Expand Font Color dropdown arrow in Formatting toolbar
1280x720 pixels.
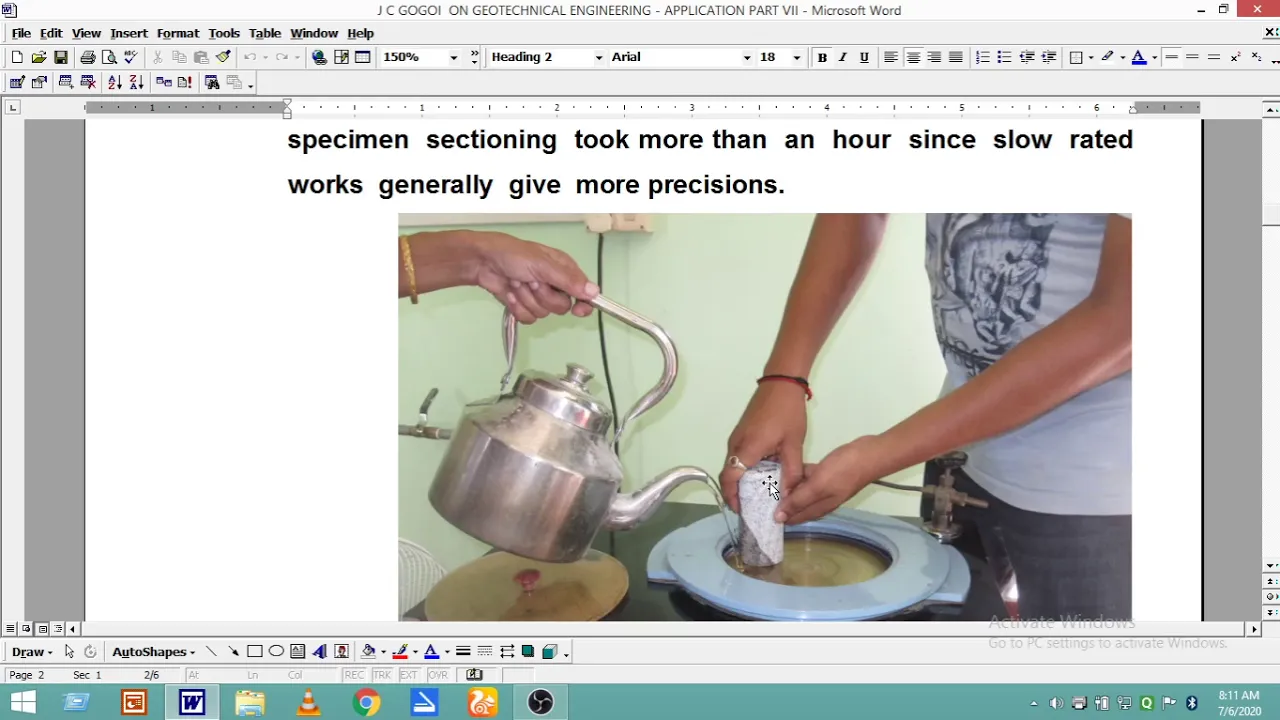click(1154, 57)
